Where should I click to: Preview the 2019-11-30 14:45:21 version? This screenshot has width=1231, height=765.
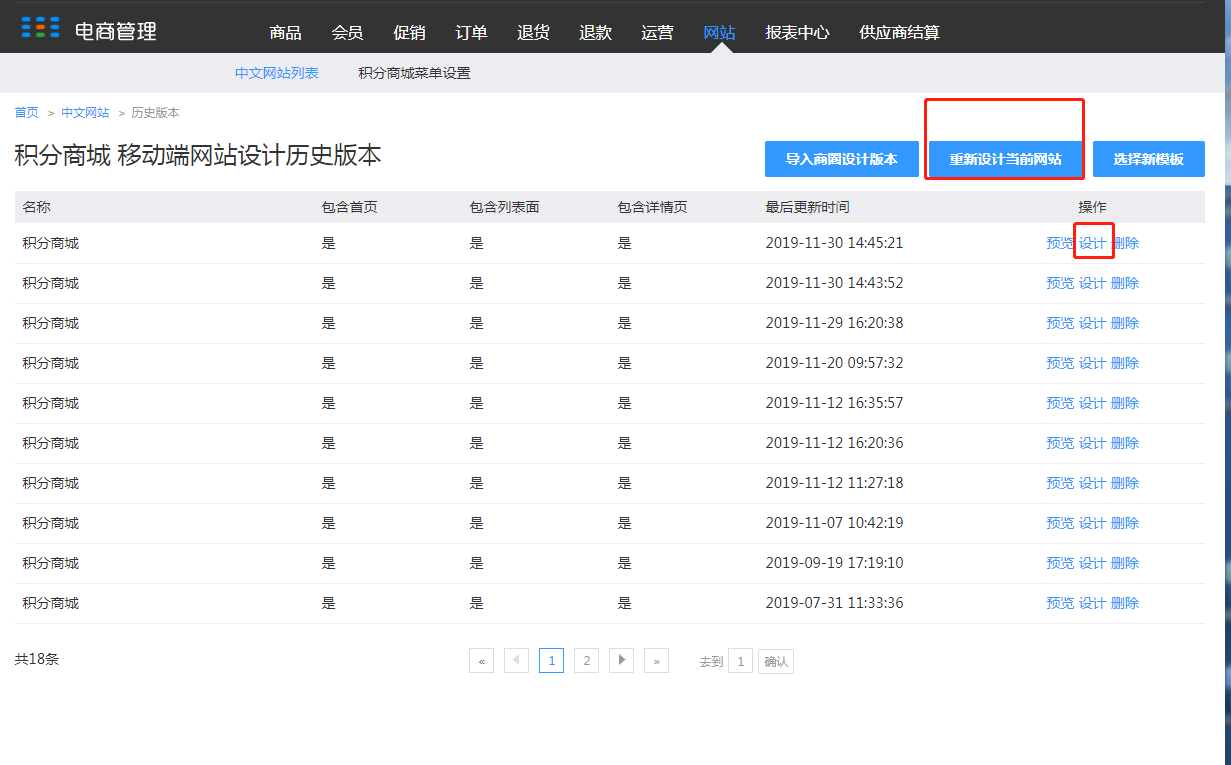coord(1060,243)
